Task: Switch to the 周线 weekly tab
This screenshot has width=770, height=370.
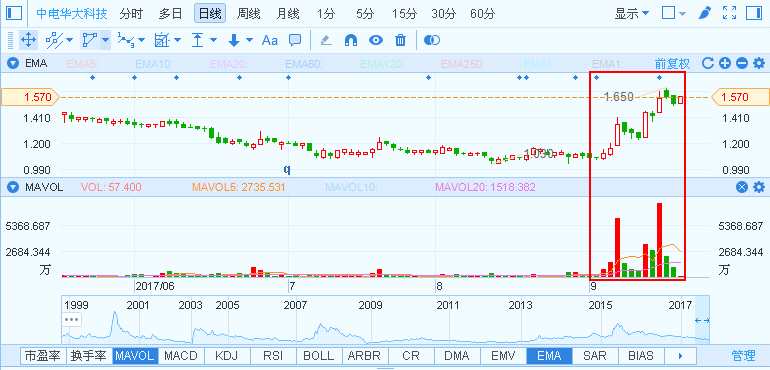Action: [248, 14]
